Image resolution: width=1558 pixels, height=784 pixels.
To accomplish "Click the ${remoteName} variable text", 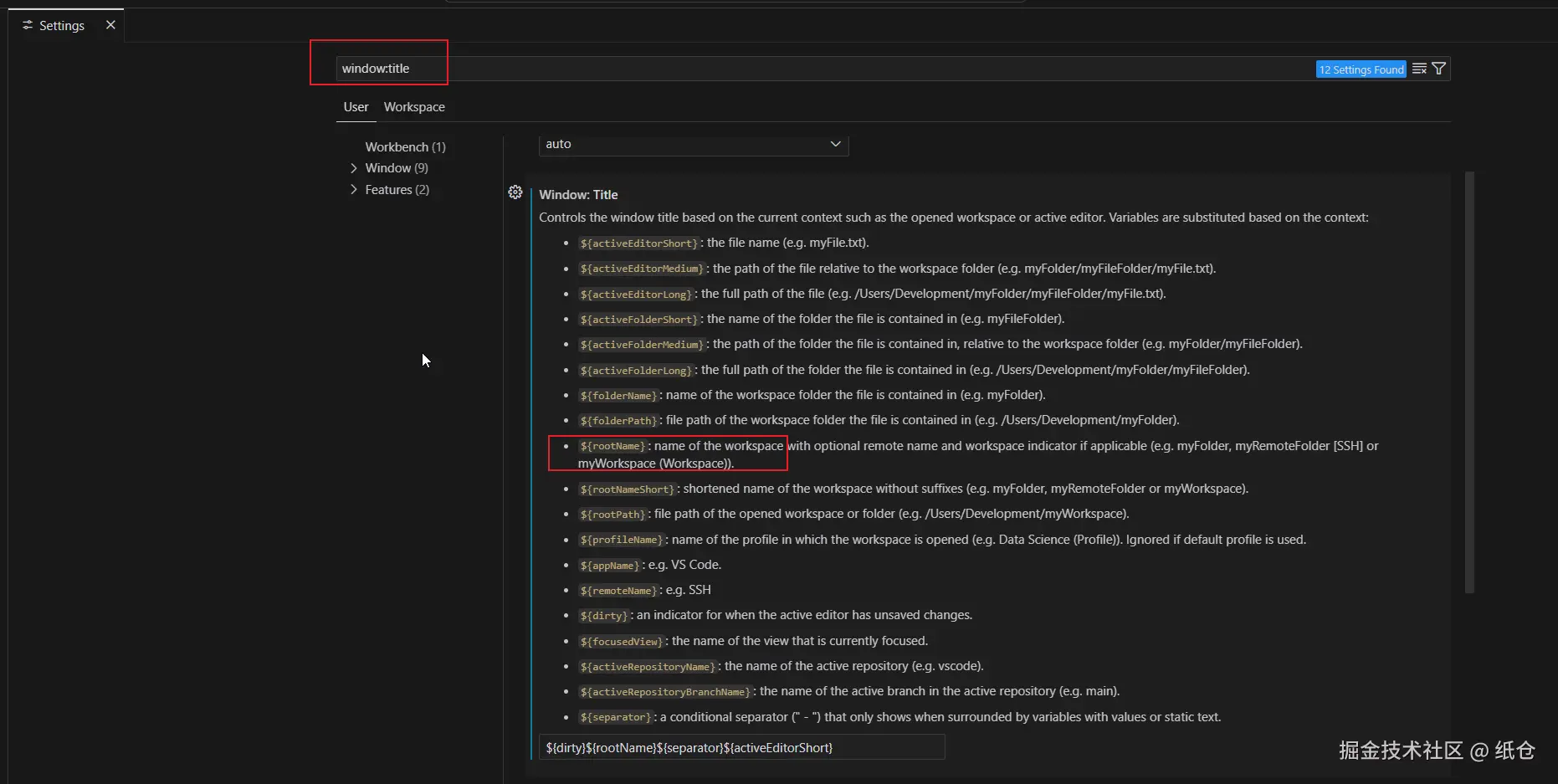I will (x=618, y=591).
